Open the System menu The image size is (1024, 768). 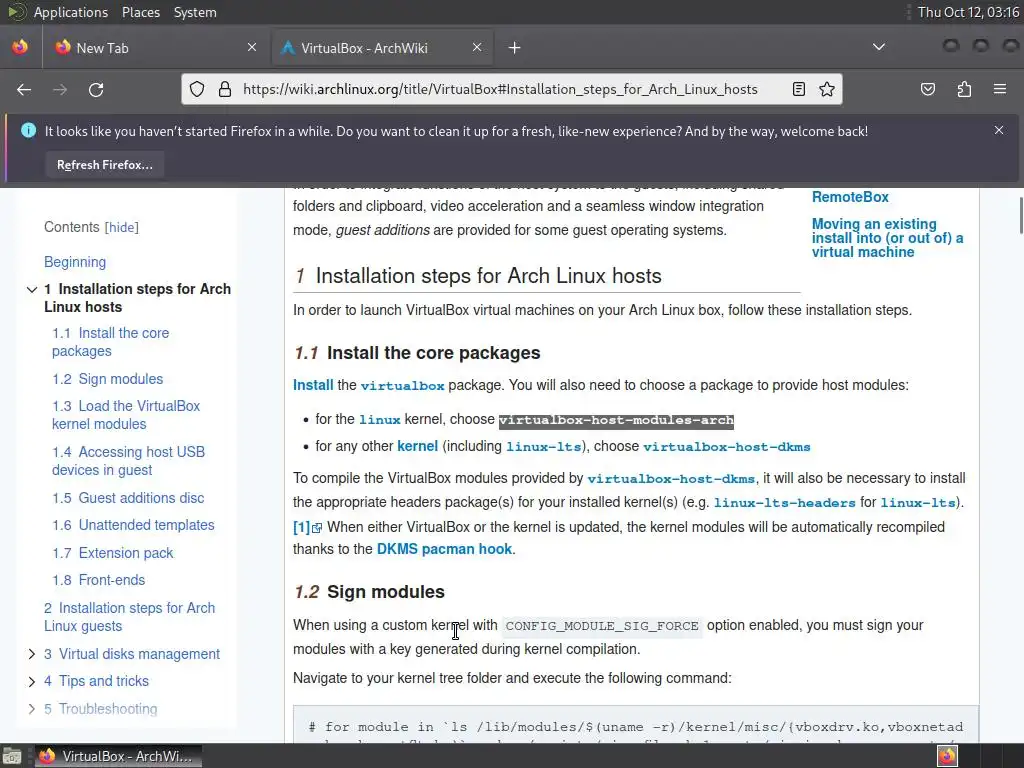[195, 12]
